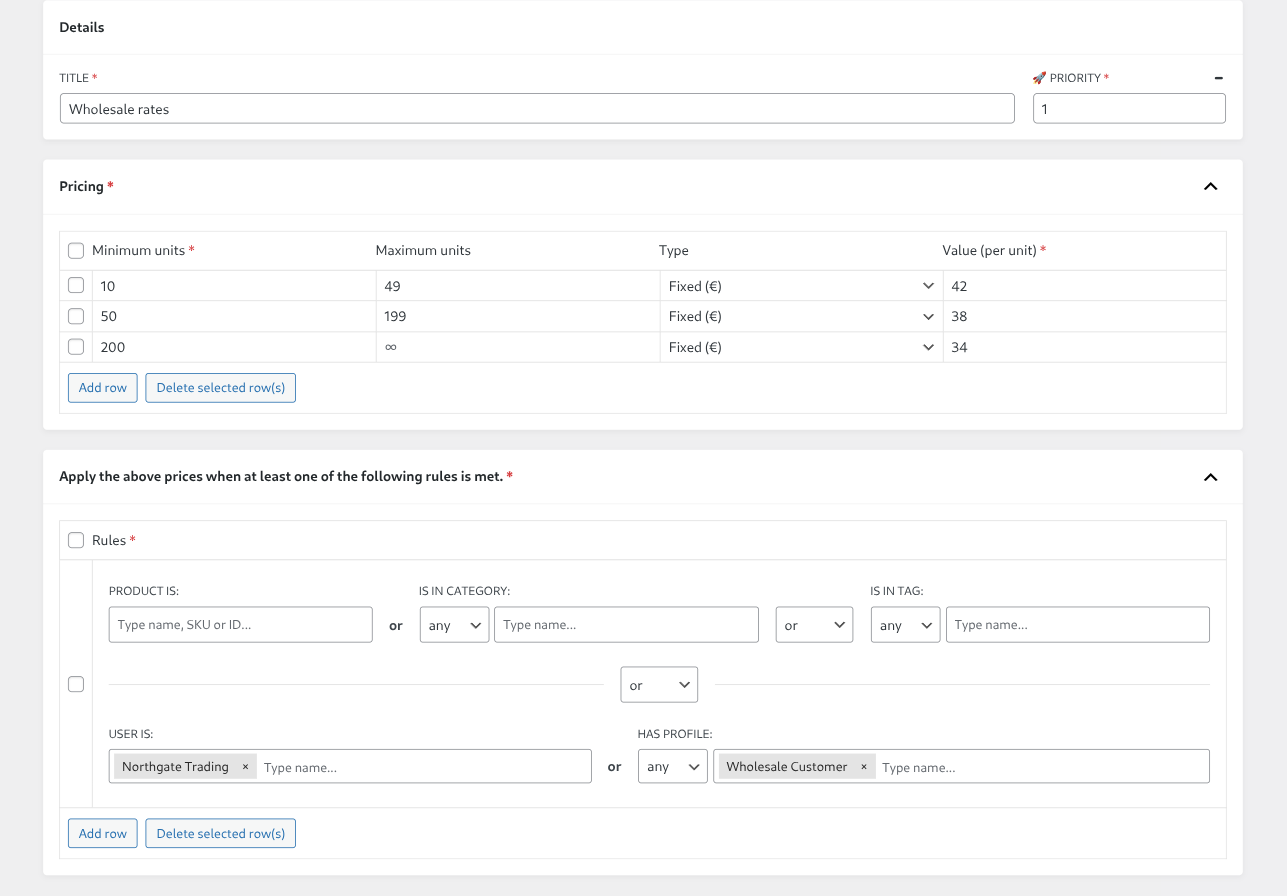Click the PRODUCT IS search field

pyautogui.click(x=241, y=625)
